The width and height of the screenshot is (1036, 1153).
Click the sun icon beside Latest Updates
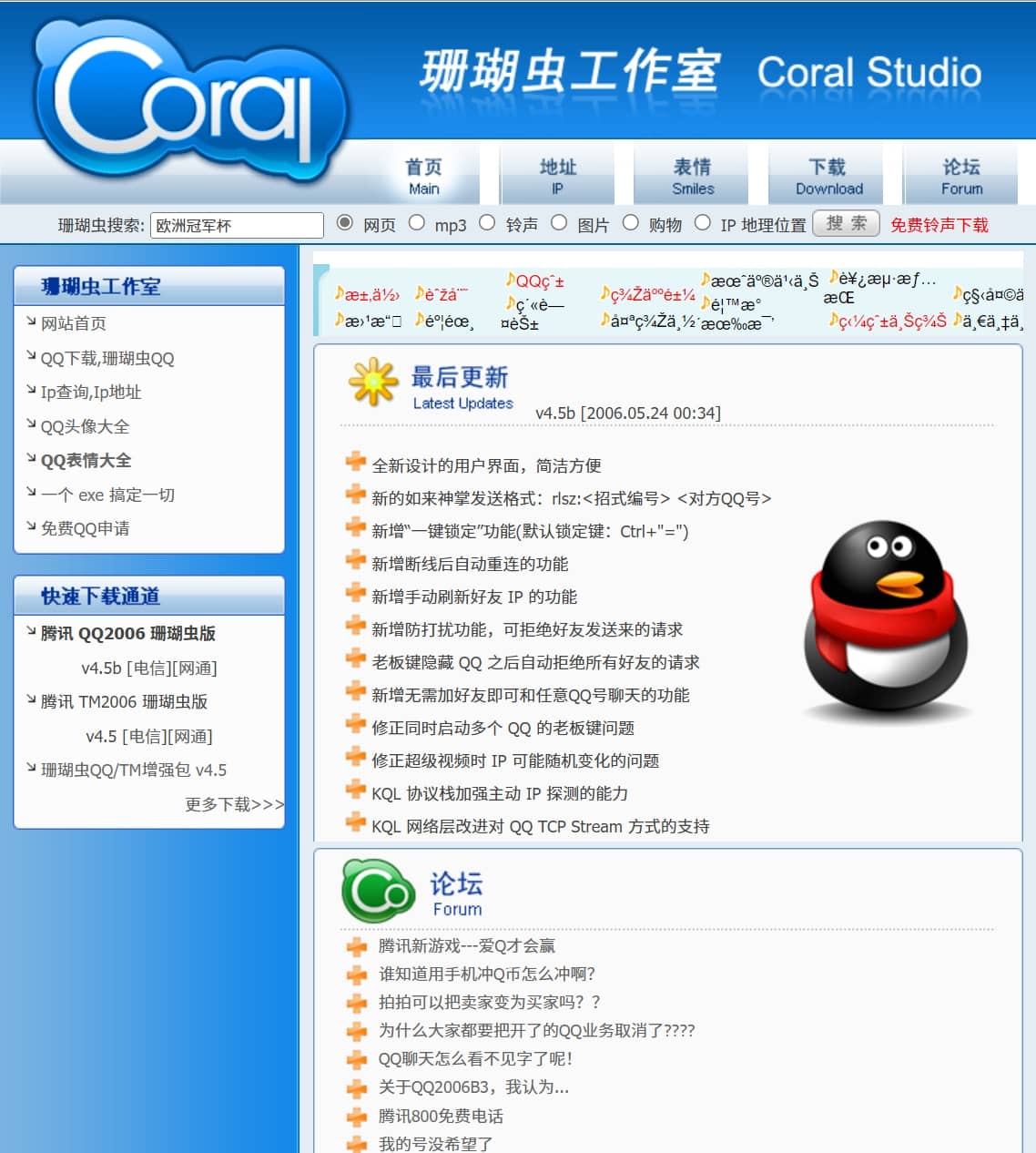coord(373,383)
